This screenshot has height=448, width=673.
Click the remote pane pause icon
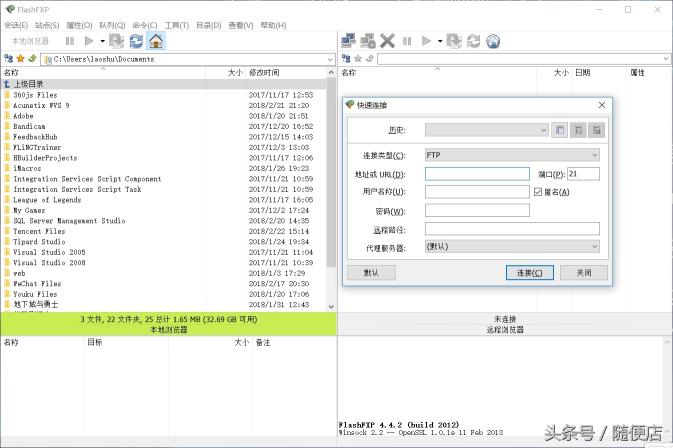[407, 41]
